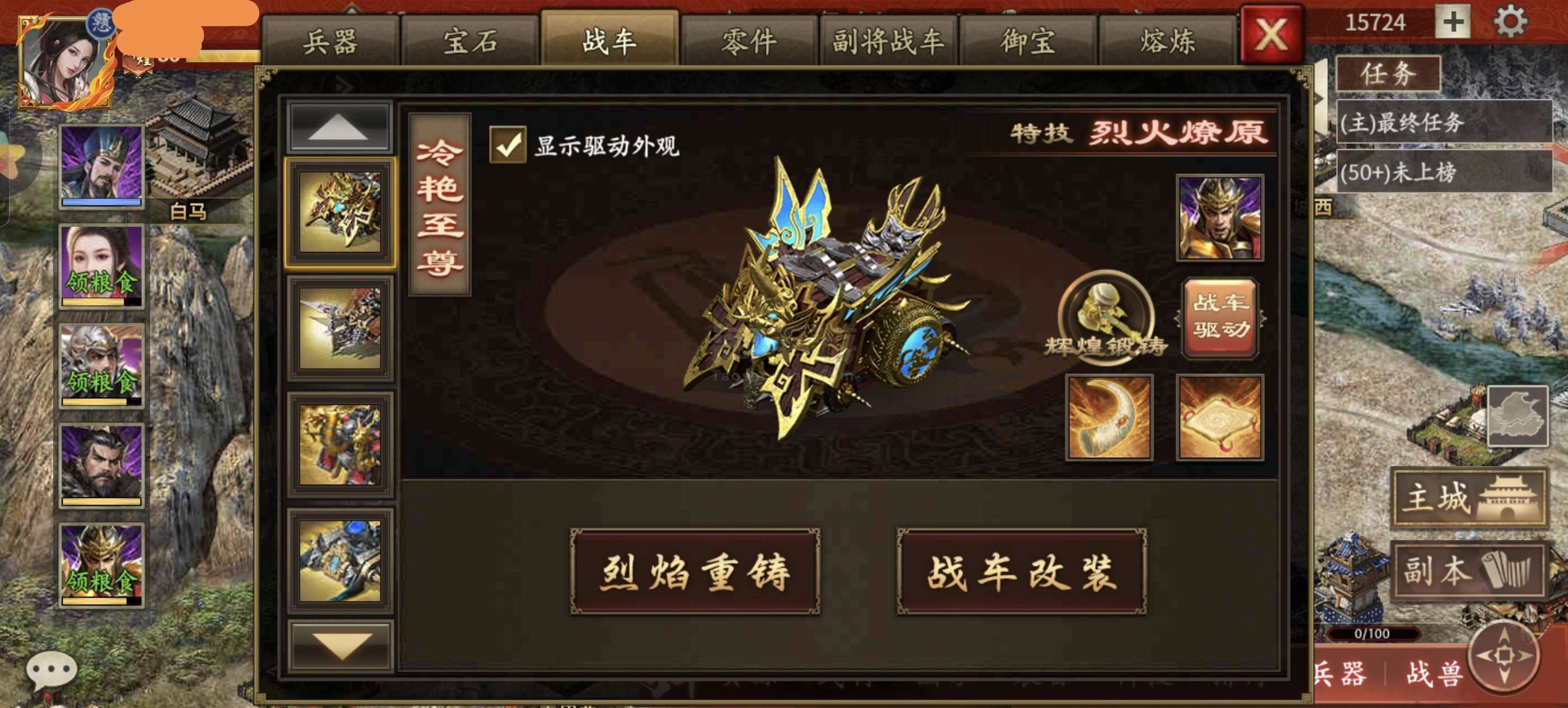The image size is (1568, 708).
Task: Select the golden-helmet general portrait
Action: click(1220, 218)
